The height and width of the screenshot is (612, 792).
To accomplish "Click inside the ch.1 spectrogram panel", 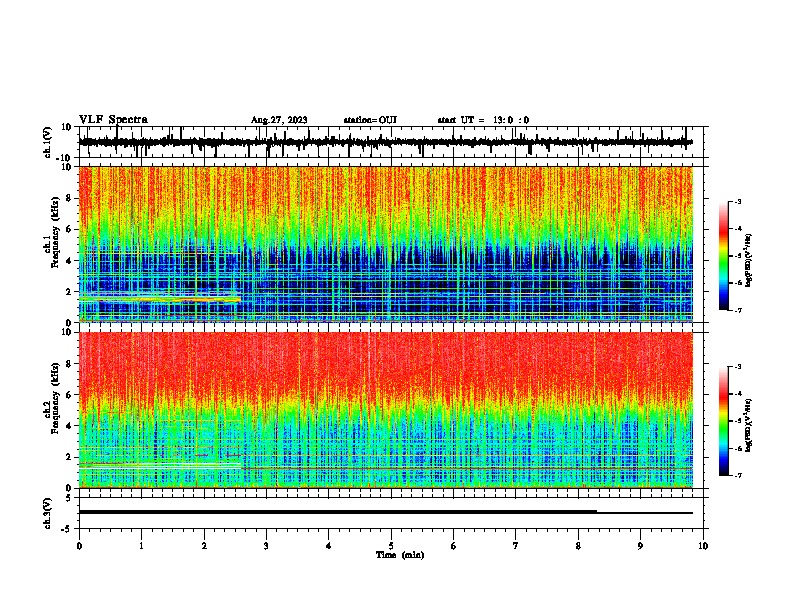I will click(x=385, y=244).
